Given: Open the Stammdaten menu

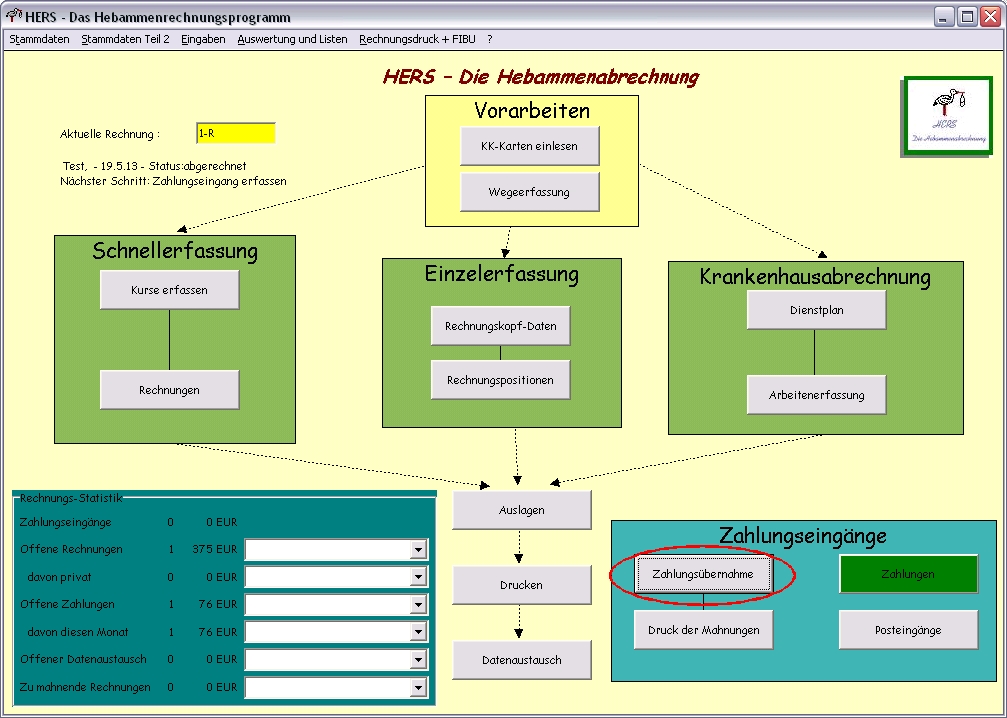Looking at the screenshot, I should coord(39,39).
